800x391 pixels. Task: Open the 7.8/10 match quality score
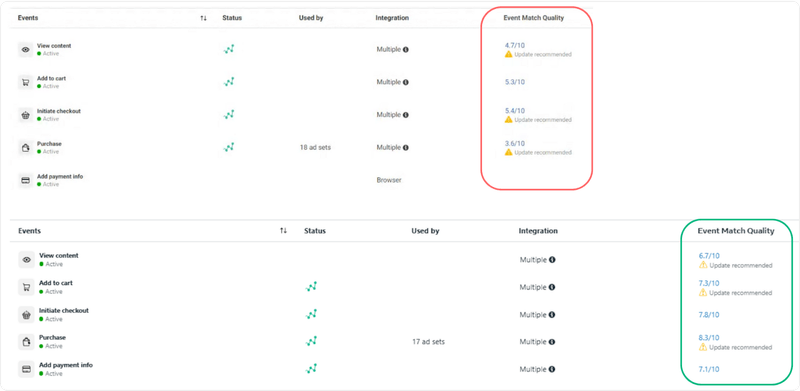tap(709, 315)
